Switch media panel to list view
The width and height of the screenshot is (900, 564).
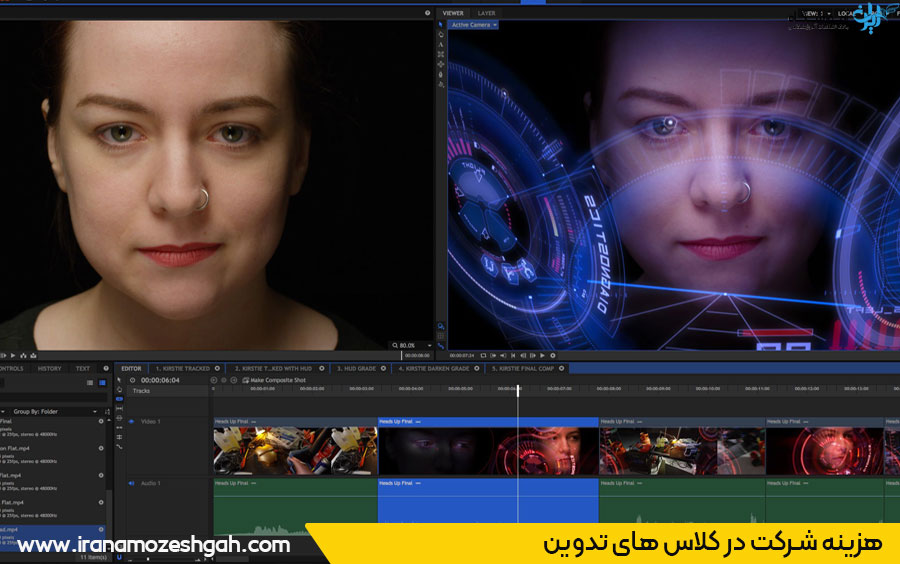(90, 383)
